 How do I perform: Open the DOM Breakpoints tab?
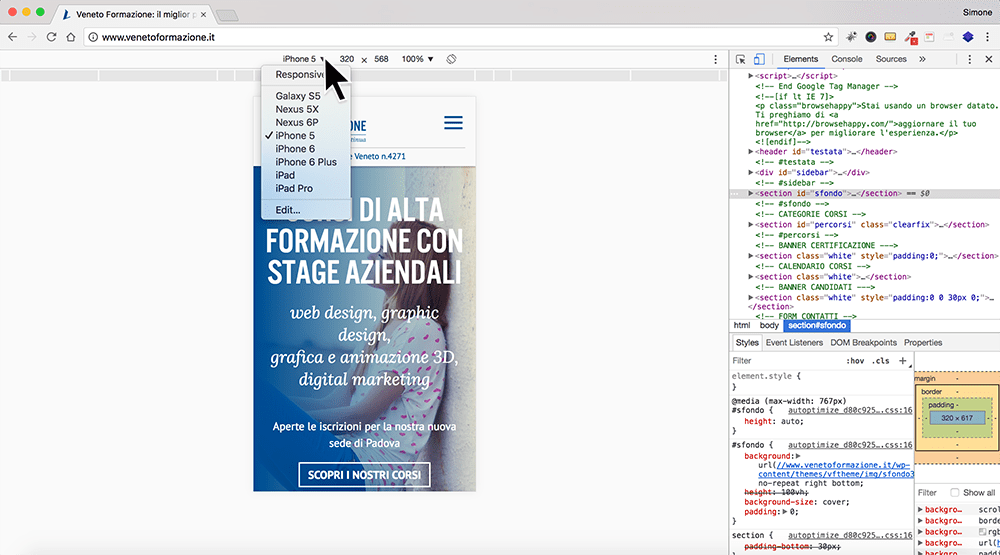coord(863,343)
